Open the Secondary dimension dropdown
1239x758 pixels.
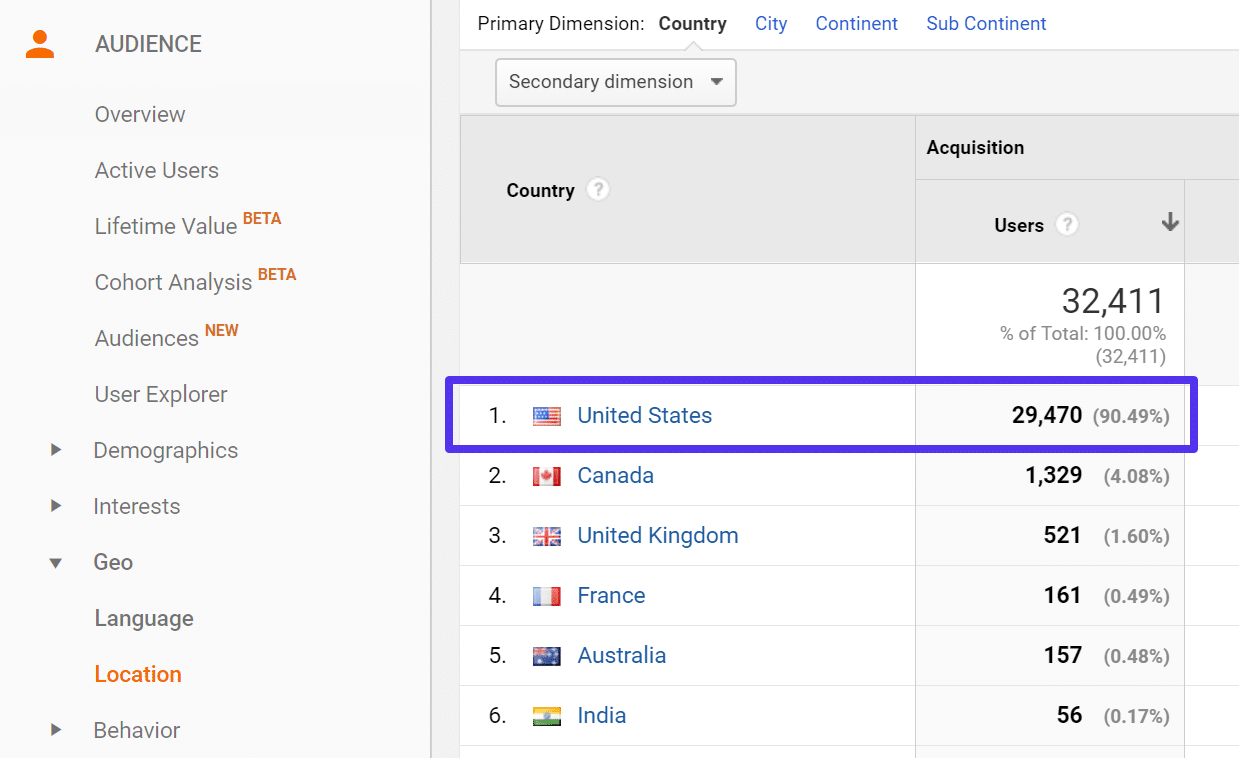[x=614, y=81]
